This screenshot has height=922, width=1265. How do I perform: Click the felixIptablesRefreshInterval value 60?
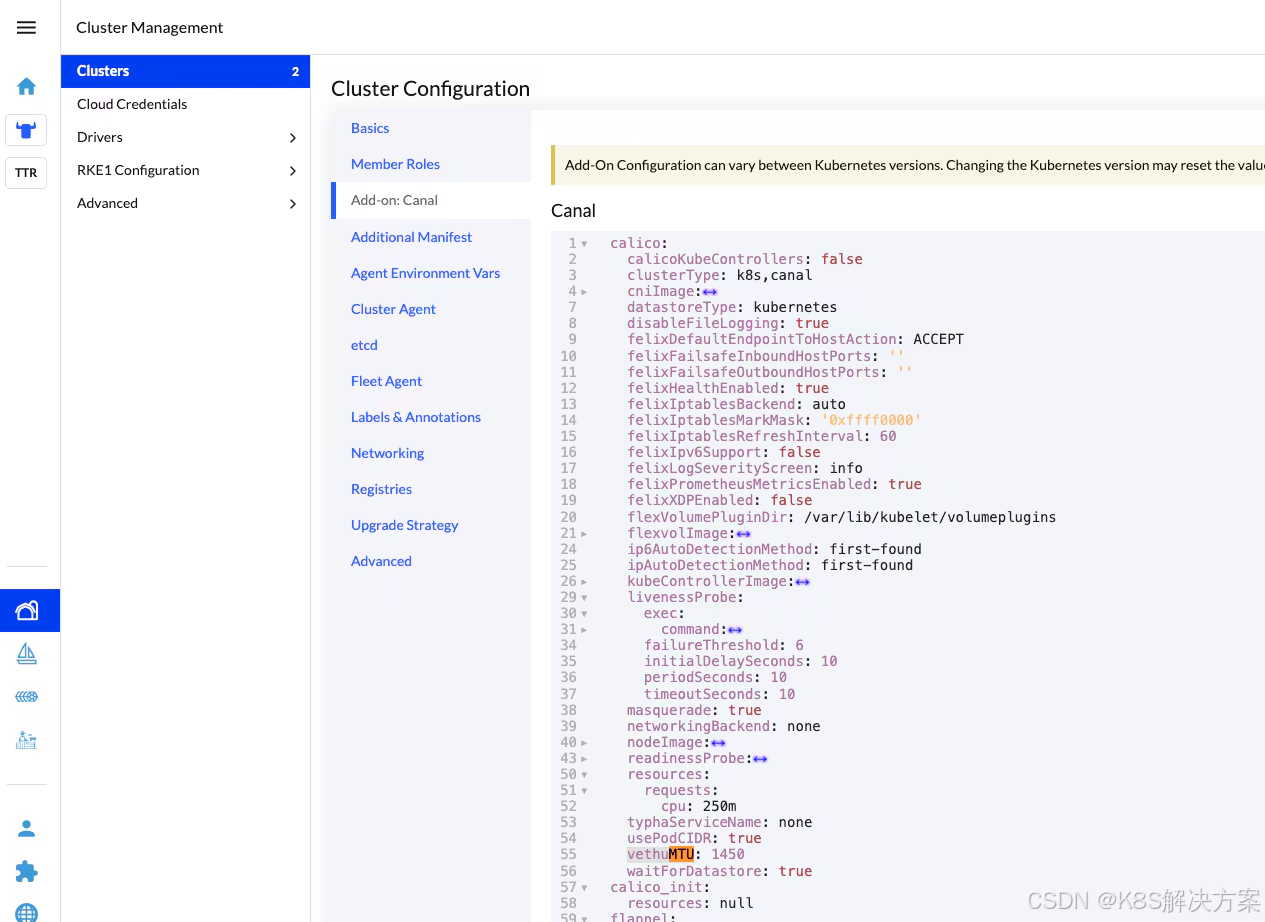[888, 436]
